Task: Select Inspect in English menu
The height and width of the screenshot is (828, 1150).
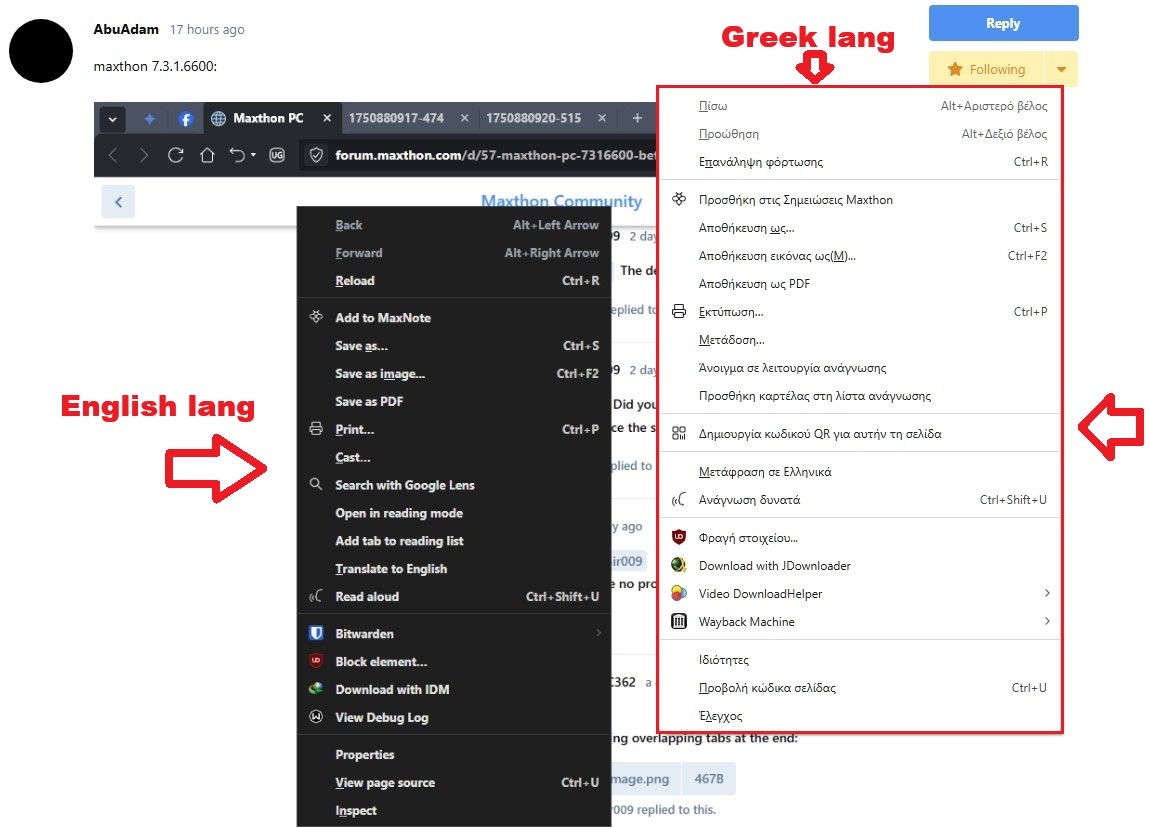Action: pyautogui.click(x=454, y=810)
